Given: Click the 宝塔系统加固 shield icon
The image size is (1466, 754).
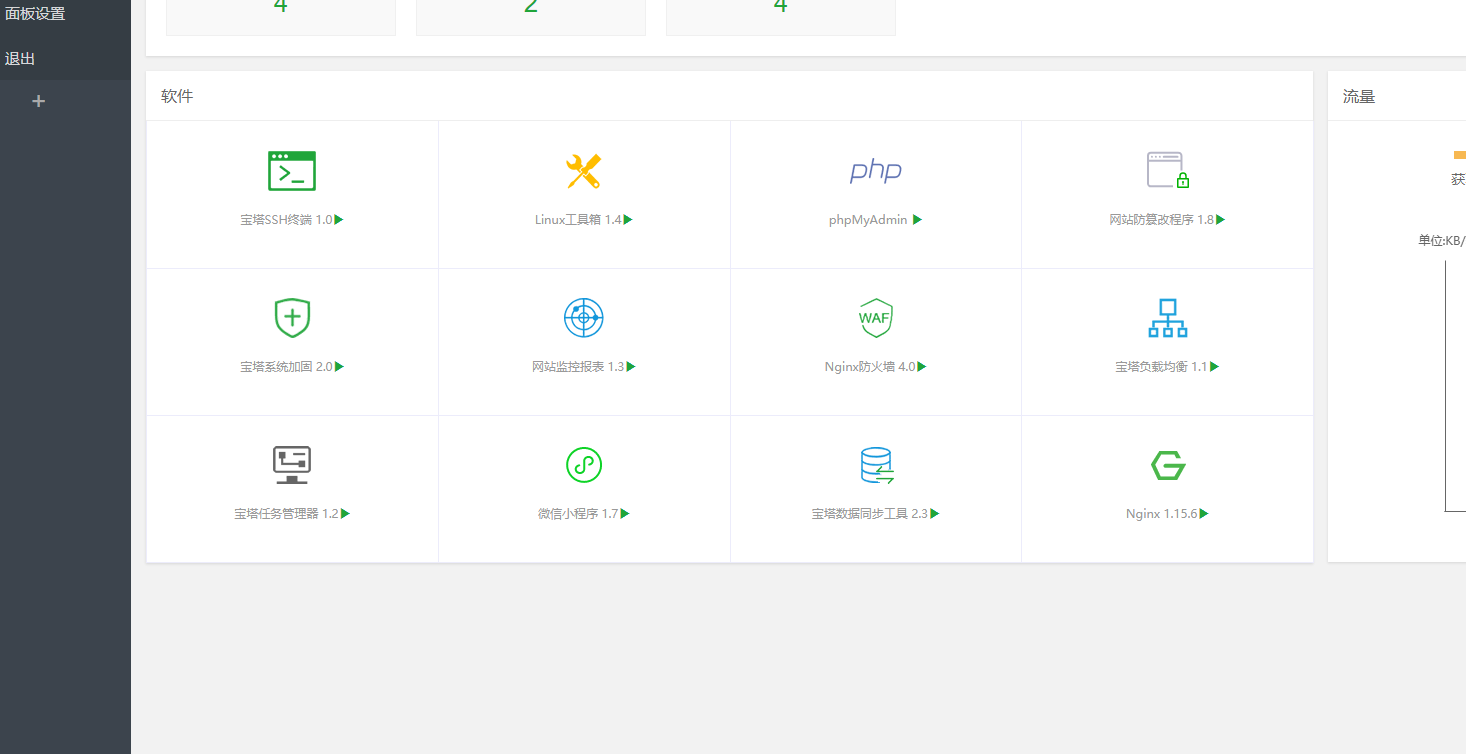Looking at the screenshot, I should point(292,318).
